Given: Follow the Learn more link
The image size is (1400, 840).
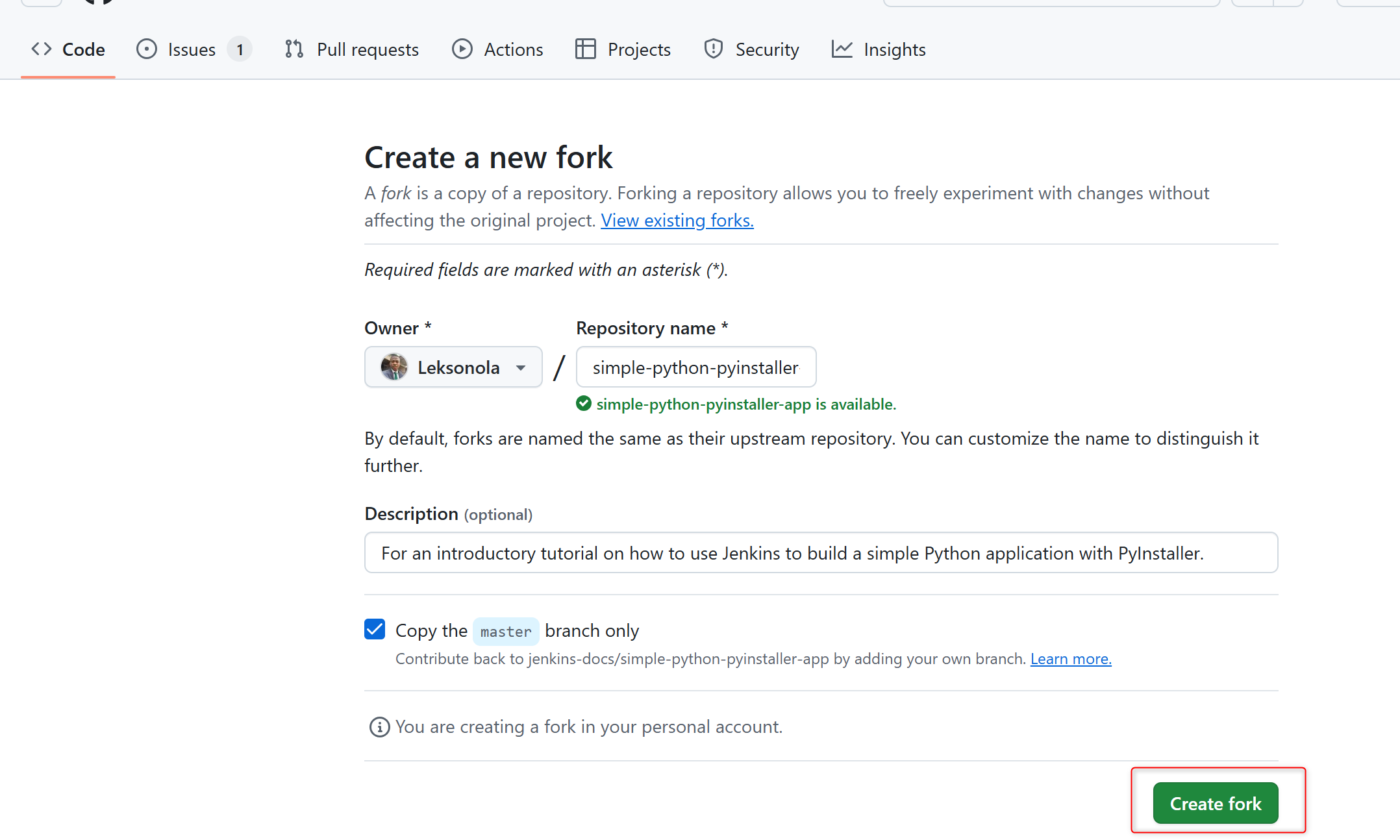Looking at the screenshot, I should pyautogui.click(x=1071, y=659).
